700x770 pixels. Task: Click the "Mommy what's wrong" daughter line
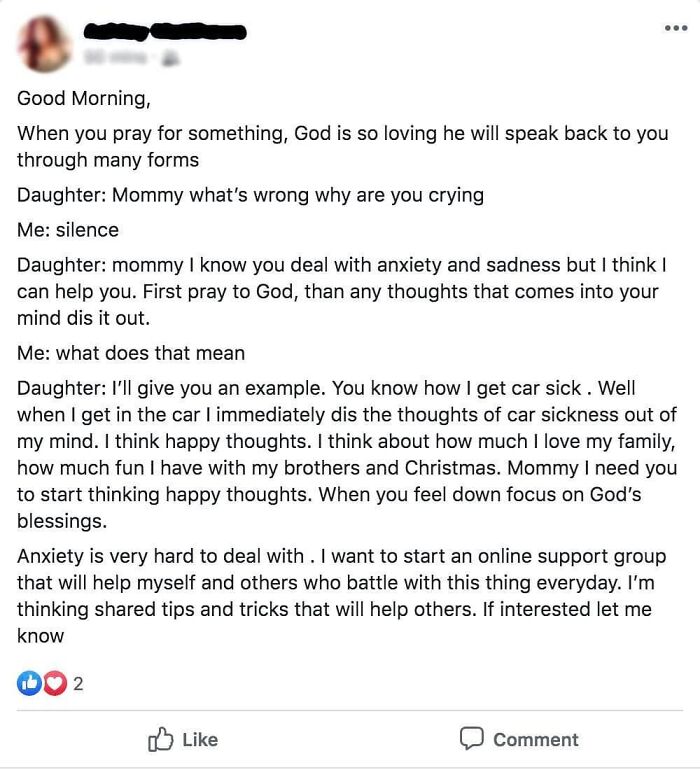(x=250, y=195)
